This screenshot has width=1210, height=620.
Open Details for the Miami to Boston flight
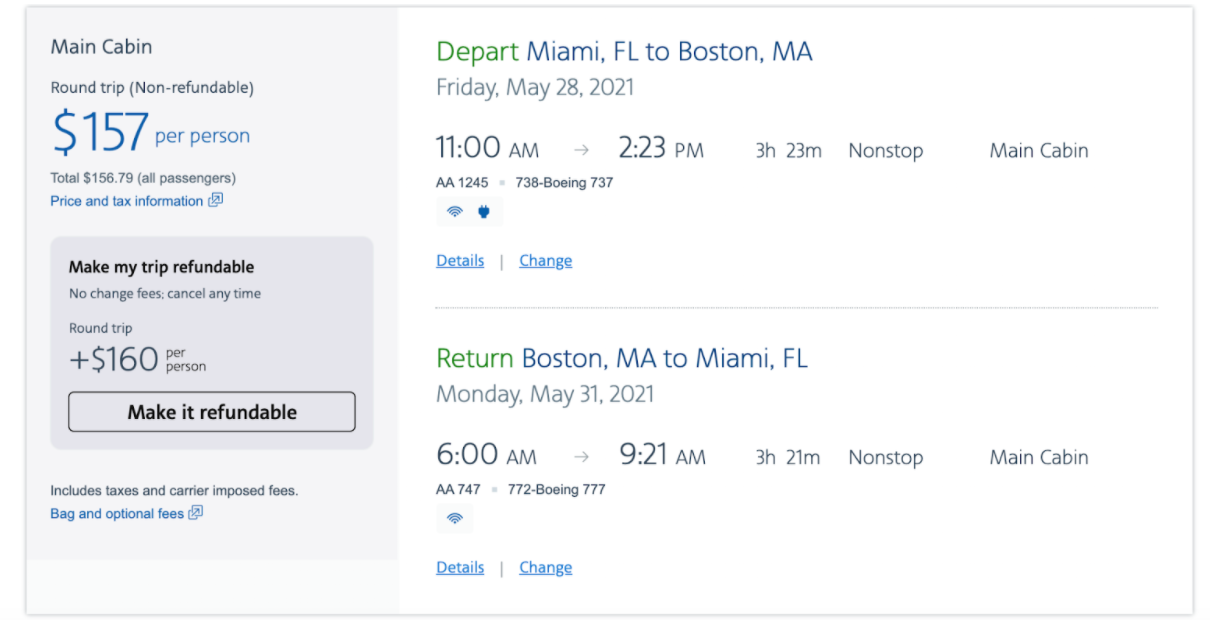click(460, 261)
